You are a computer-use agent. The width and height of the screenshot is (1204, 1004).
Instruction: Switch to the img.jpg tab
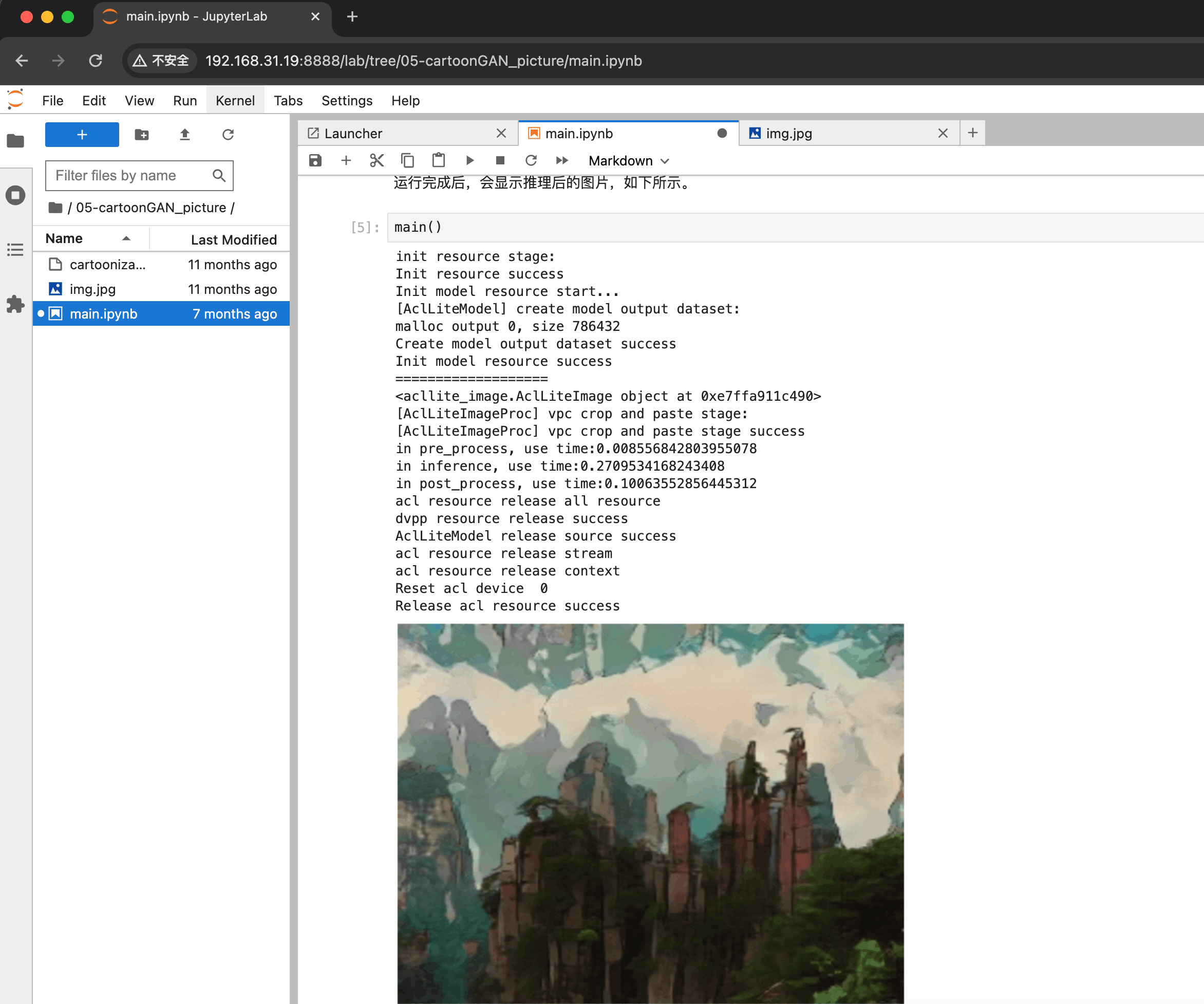(789, 134)
